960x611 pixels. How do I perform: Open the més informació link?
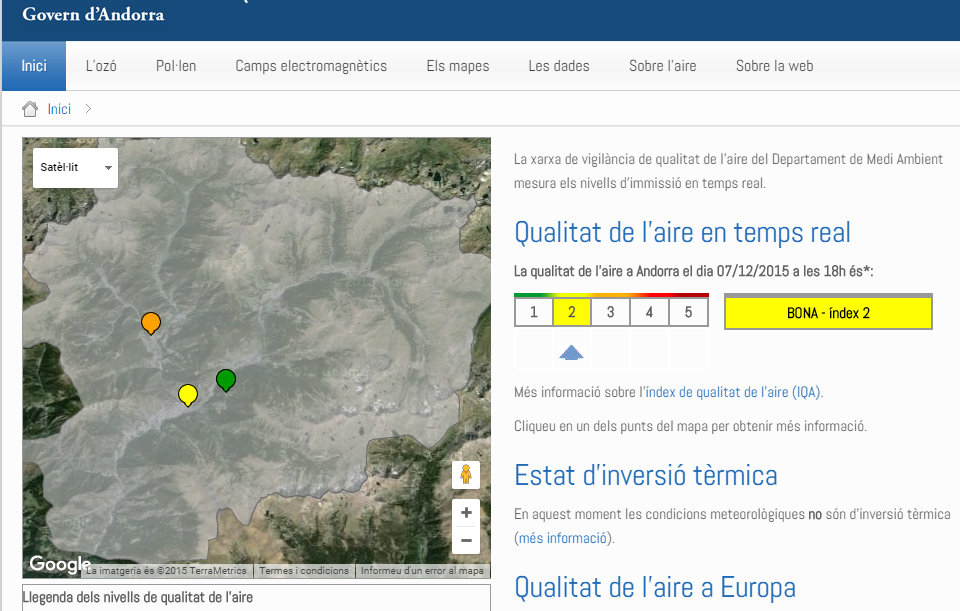pos(563,538)
